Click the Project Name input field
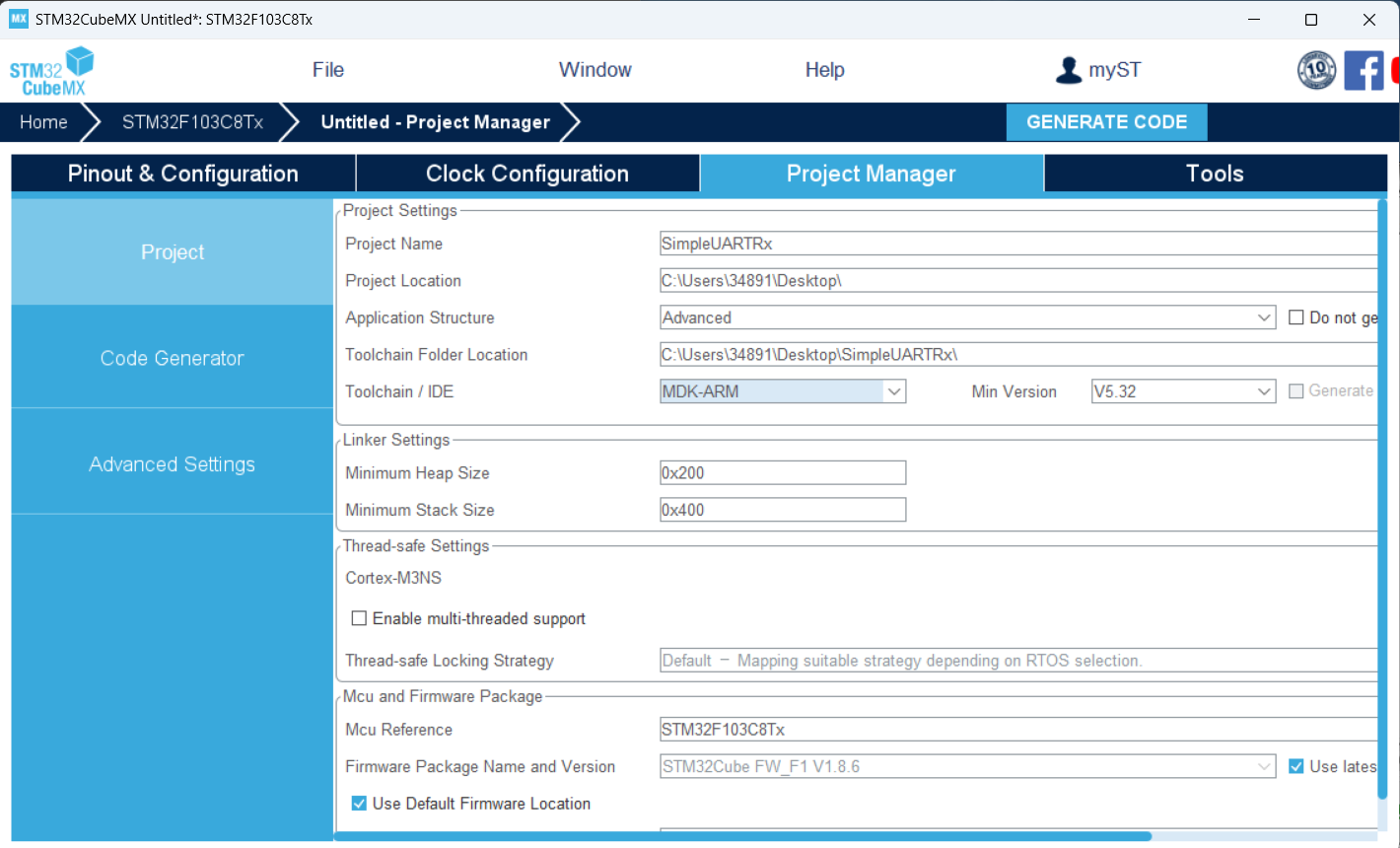Screen dimensions: 1400x848 click(x=1018, y=244)
